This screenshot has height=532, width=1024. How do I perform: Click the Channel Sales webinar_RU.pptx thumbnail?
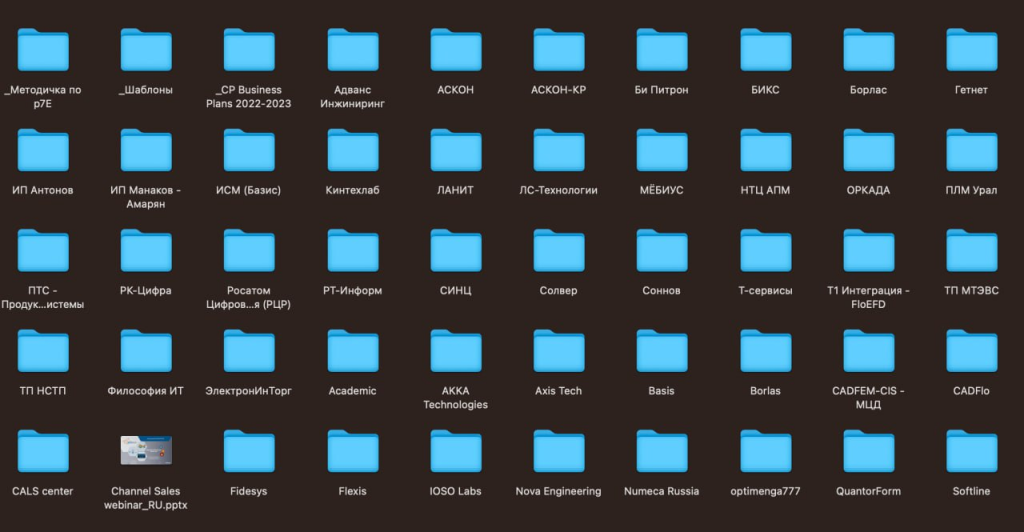pyautogui.click(x=146, y=452)
